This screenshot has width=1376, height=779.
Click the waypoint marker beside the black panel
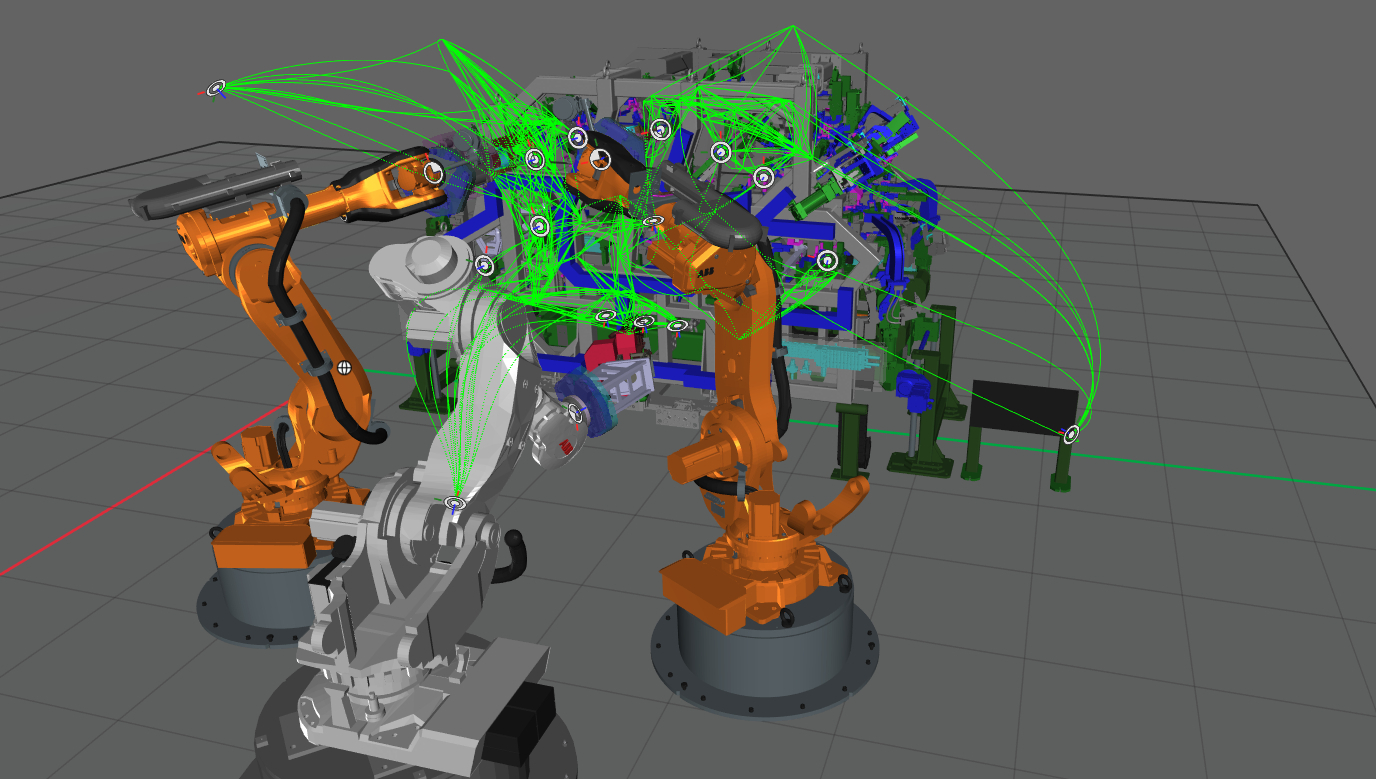tap(1072, 434)
